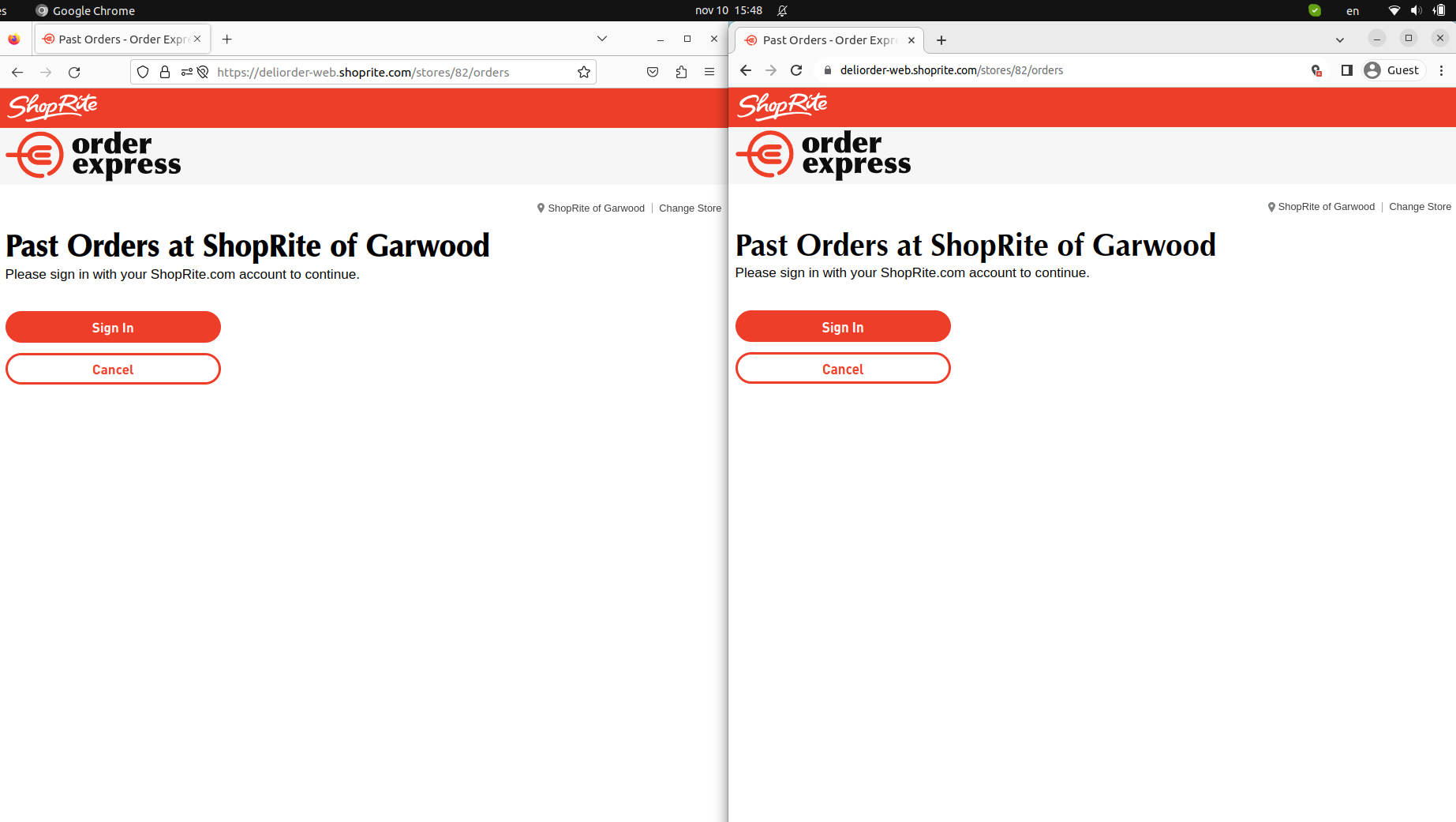This screenshot has height=822, width=1456.
Task: Open the Guest profile menu in Chrome
Action: pos(1393,69)
